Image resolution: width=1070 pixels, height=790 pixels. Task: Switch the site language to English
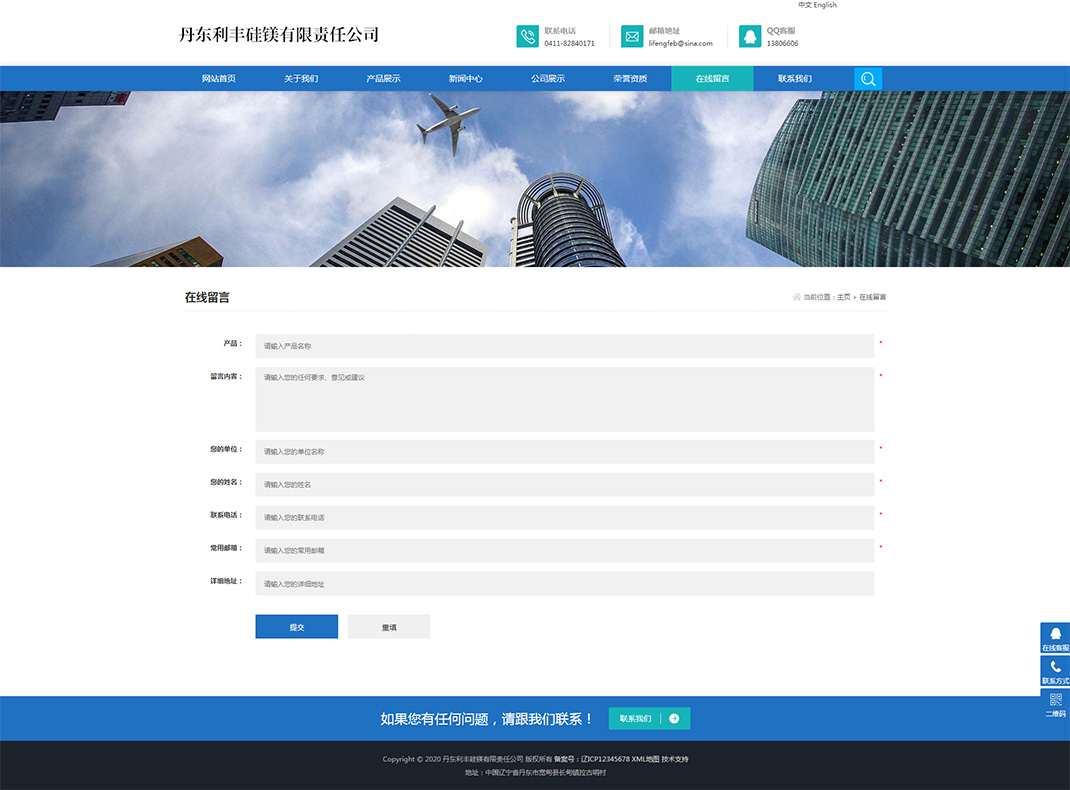coord(824,5)
